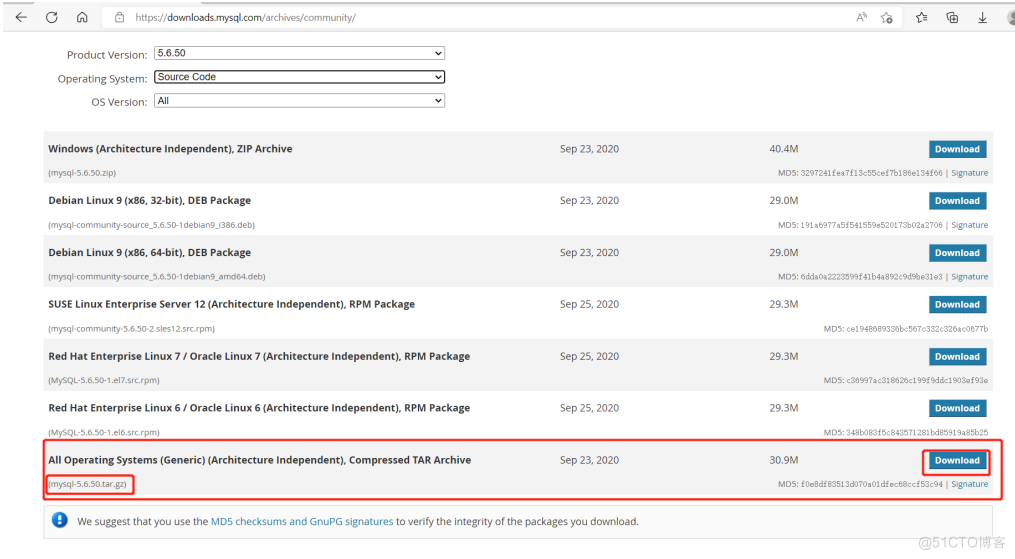
Task: Click the OS Version label
Action: (119, 102)
